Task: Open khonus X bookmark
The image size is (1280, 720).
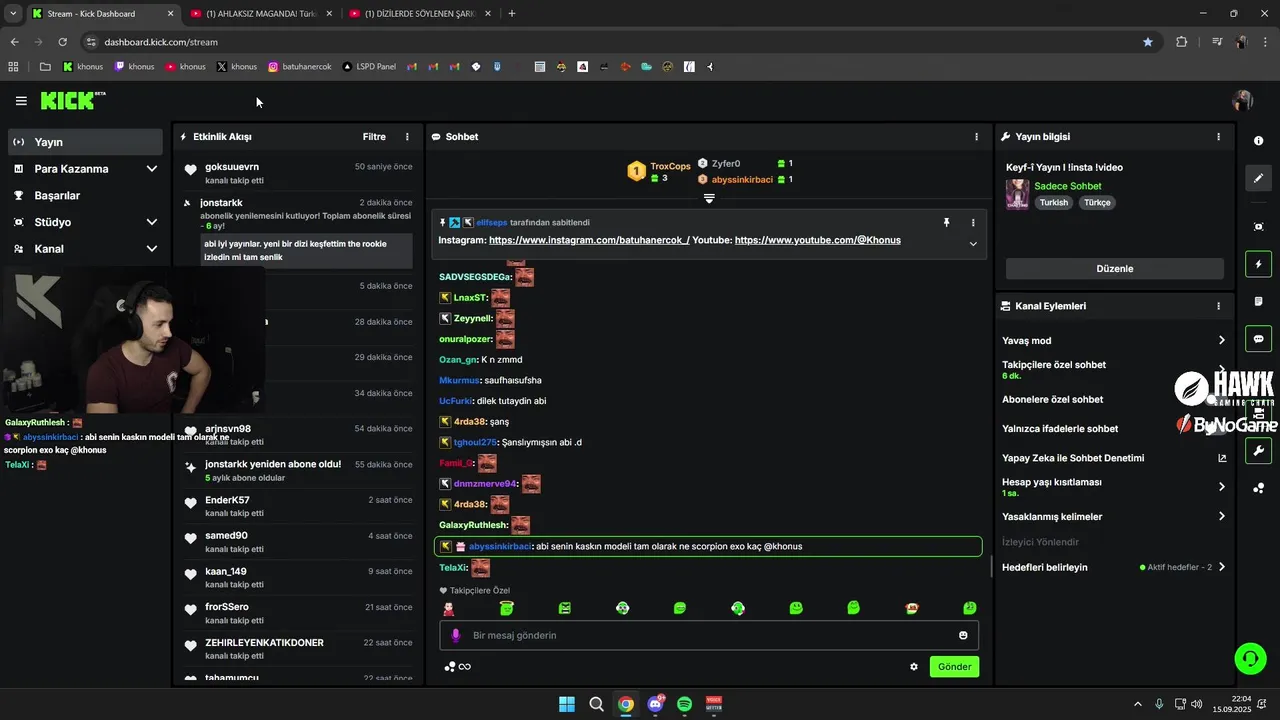Action: click(237, 67)
